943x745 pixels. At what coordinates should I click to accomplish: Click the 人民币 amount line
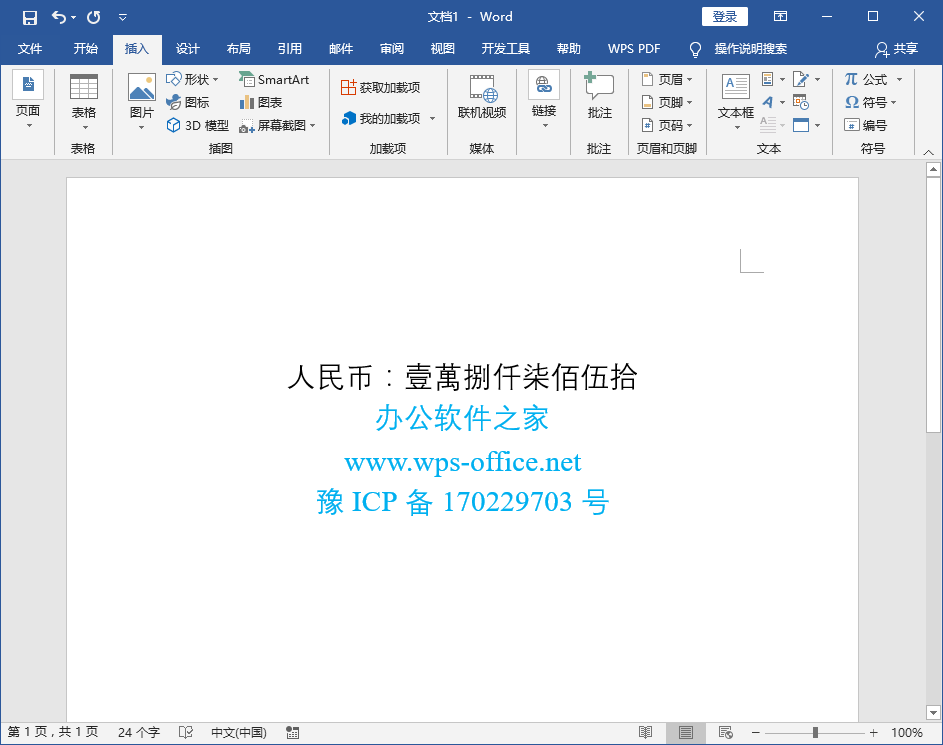(x=462, y=377)
